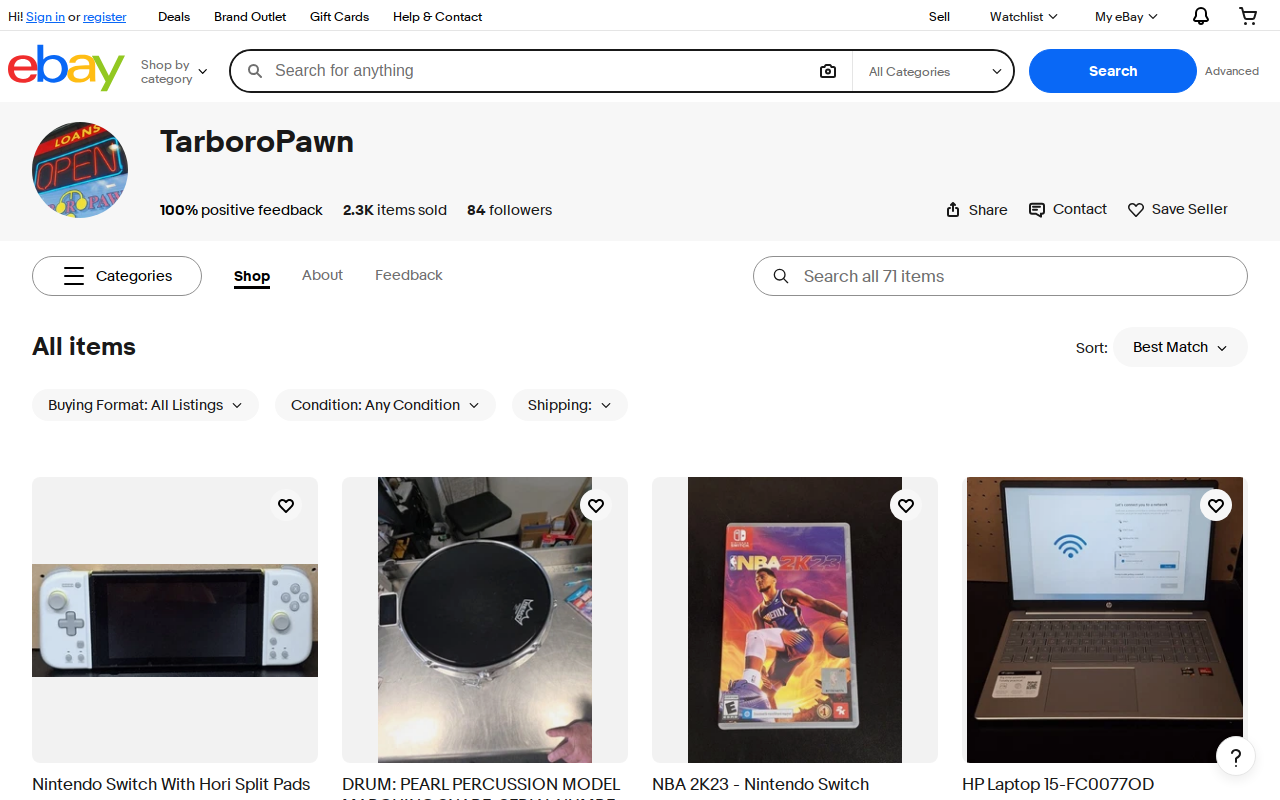
Task: Search by image using the camera icon
Action: click(828, 71)
